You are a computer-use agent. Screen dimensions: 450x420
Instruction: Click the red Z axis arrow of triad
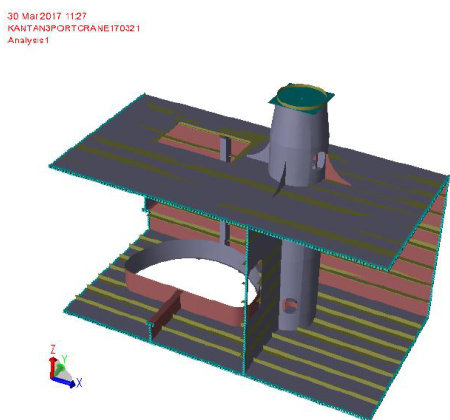52,367
